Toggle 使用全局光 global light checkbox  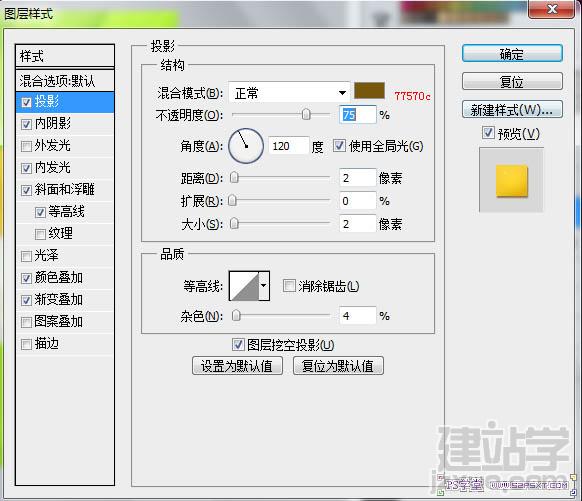[x=339, y=145]
